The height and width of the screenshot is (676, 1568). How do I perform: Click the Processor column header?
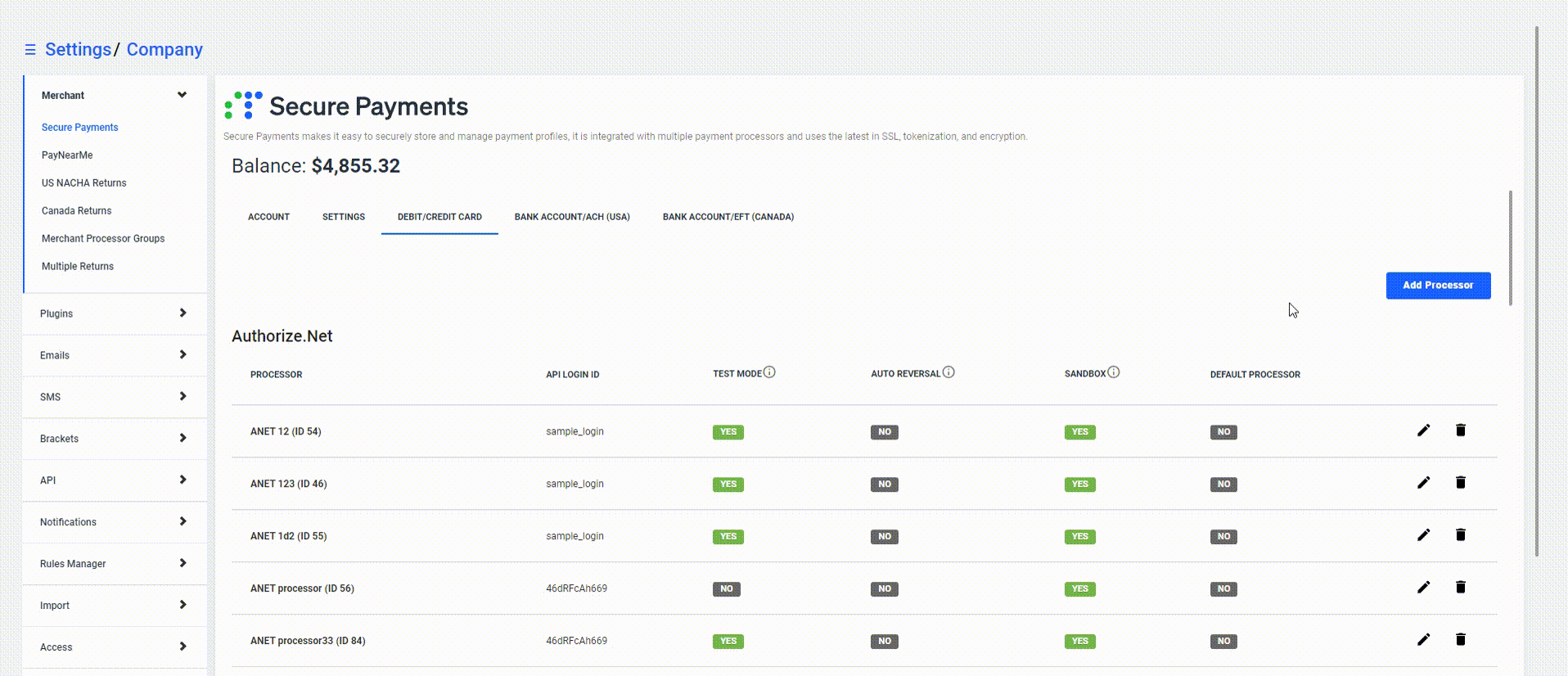click(x=277, y=375)
